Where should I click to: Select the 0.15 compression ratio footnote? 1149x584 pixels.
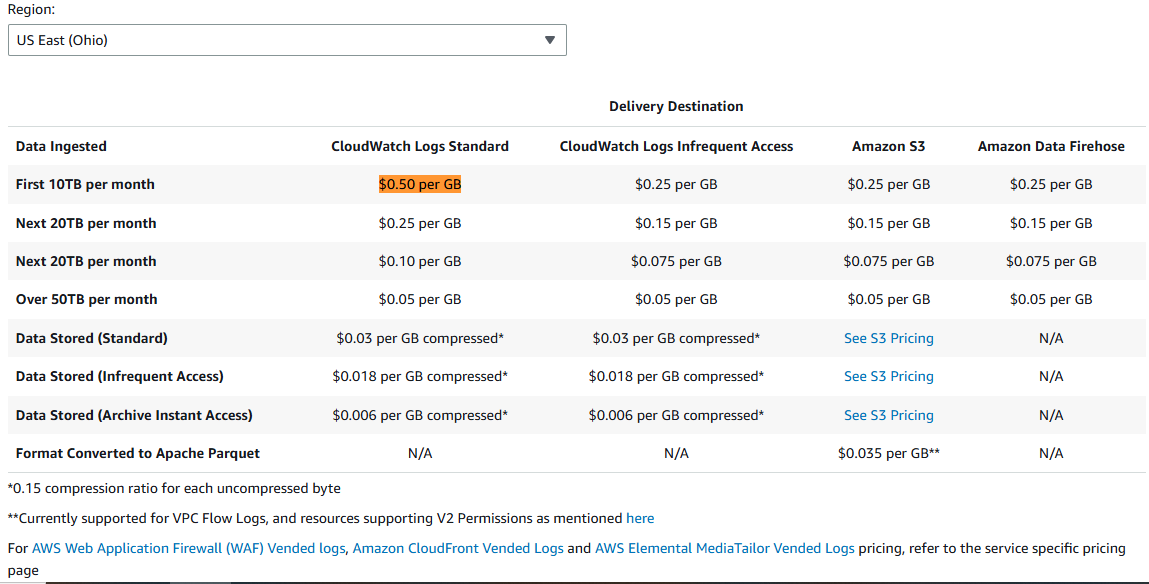click(174, 488)
